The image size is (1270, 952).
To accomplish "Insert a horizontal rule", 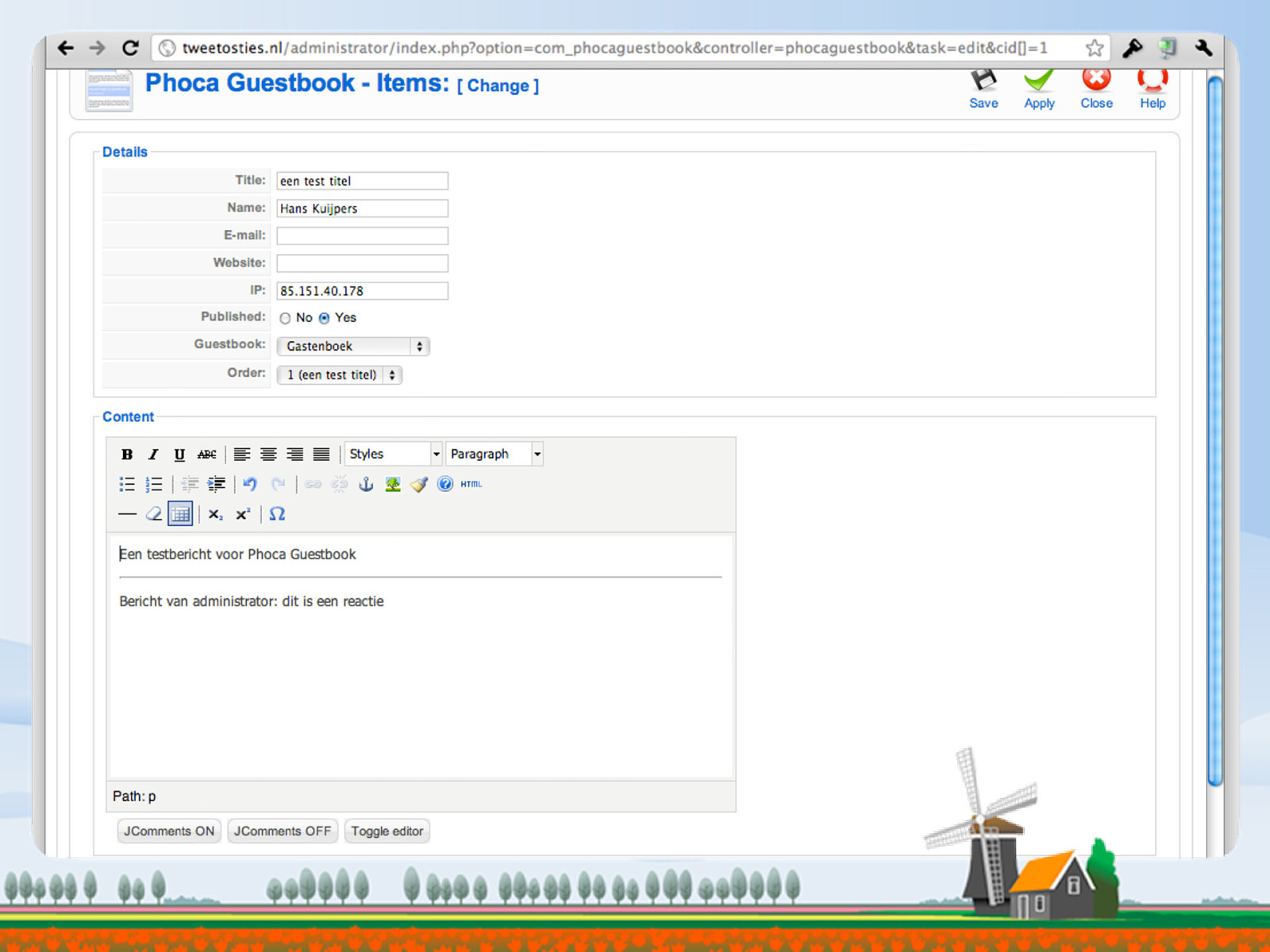I will [127, 514].
